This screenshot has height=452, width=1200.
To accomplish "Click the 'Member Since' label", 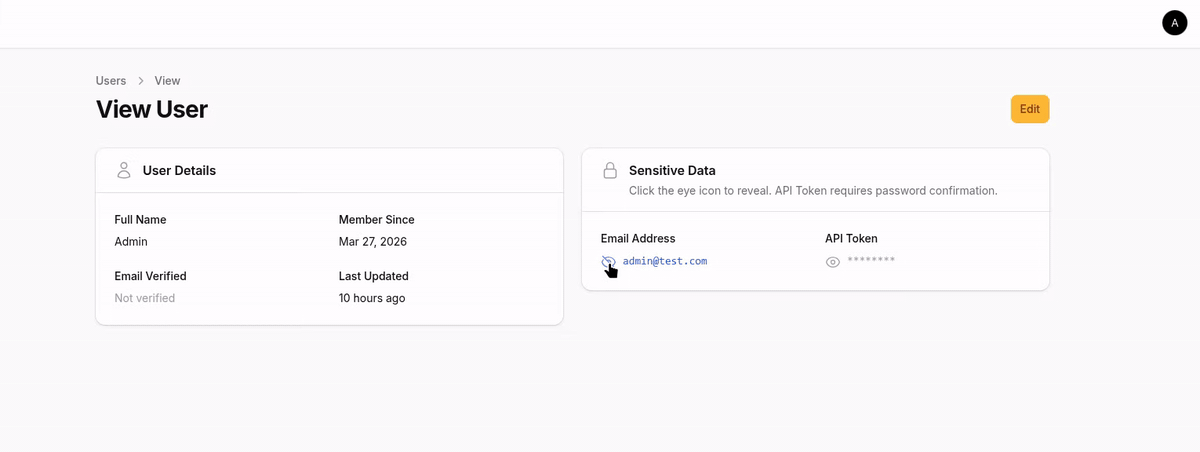I will coord(377,220).
